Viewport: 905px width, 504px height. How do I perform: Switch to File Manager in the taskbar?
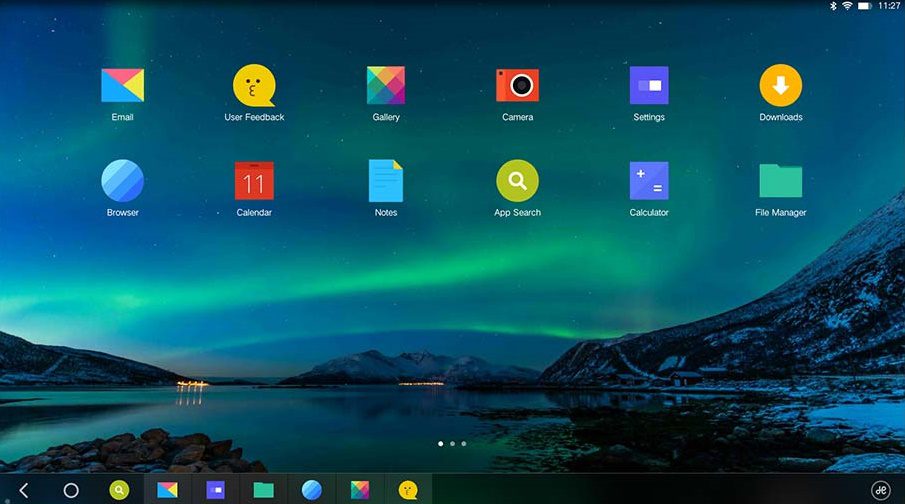(263, 491)
